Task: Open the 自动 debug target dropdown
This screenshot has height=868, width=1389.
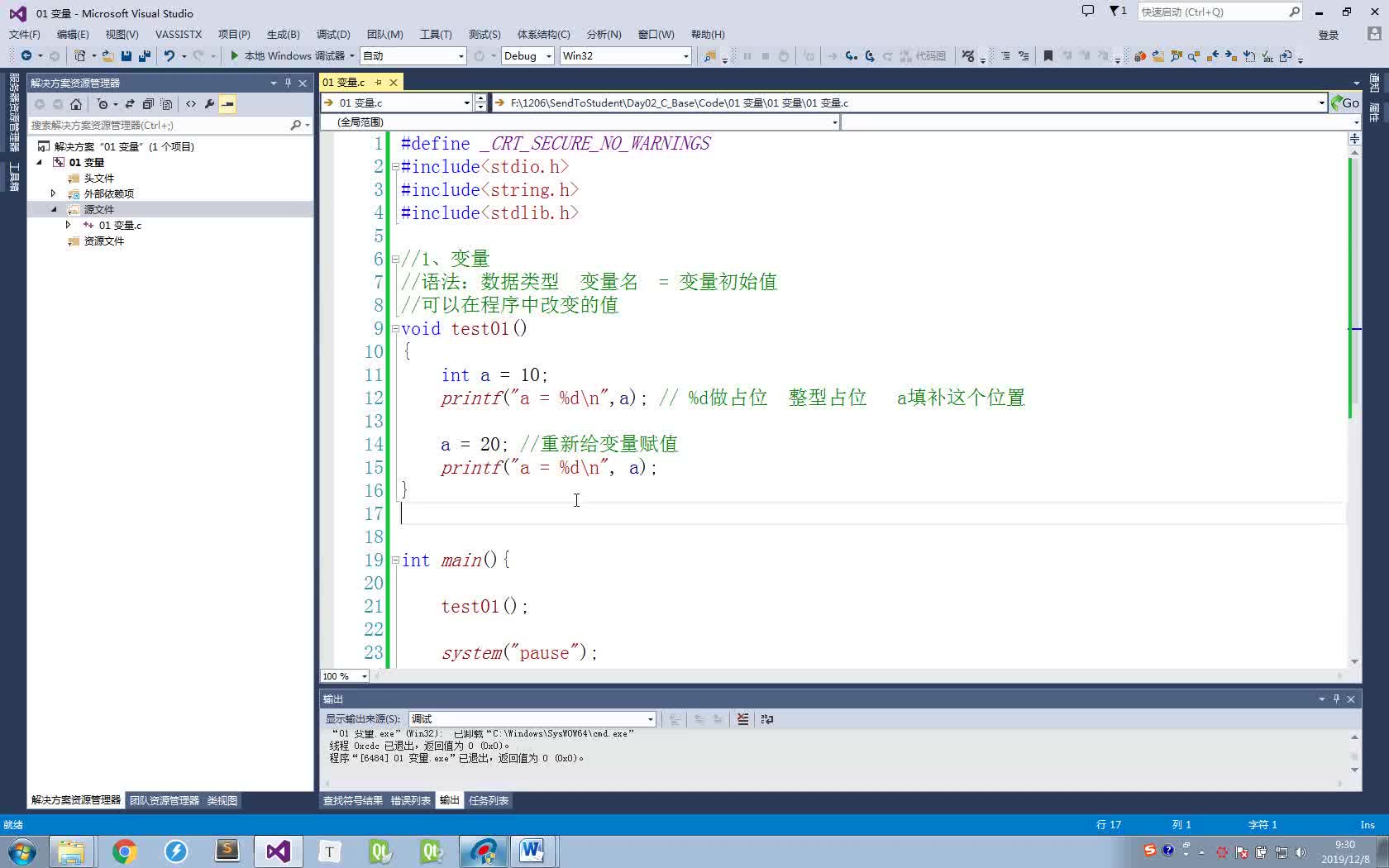Action: [x=461, y=55]
